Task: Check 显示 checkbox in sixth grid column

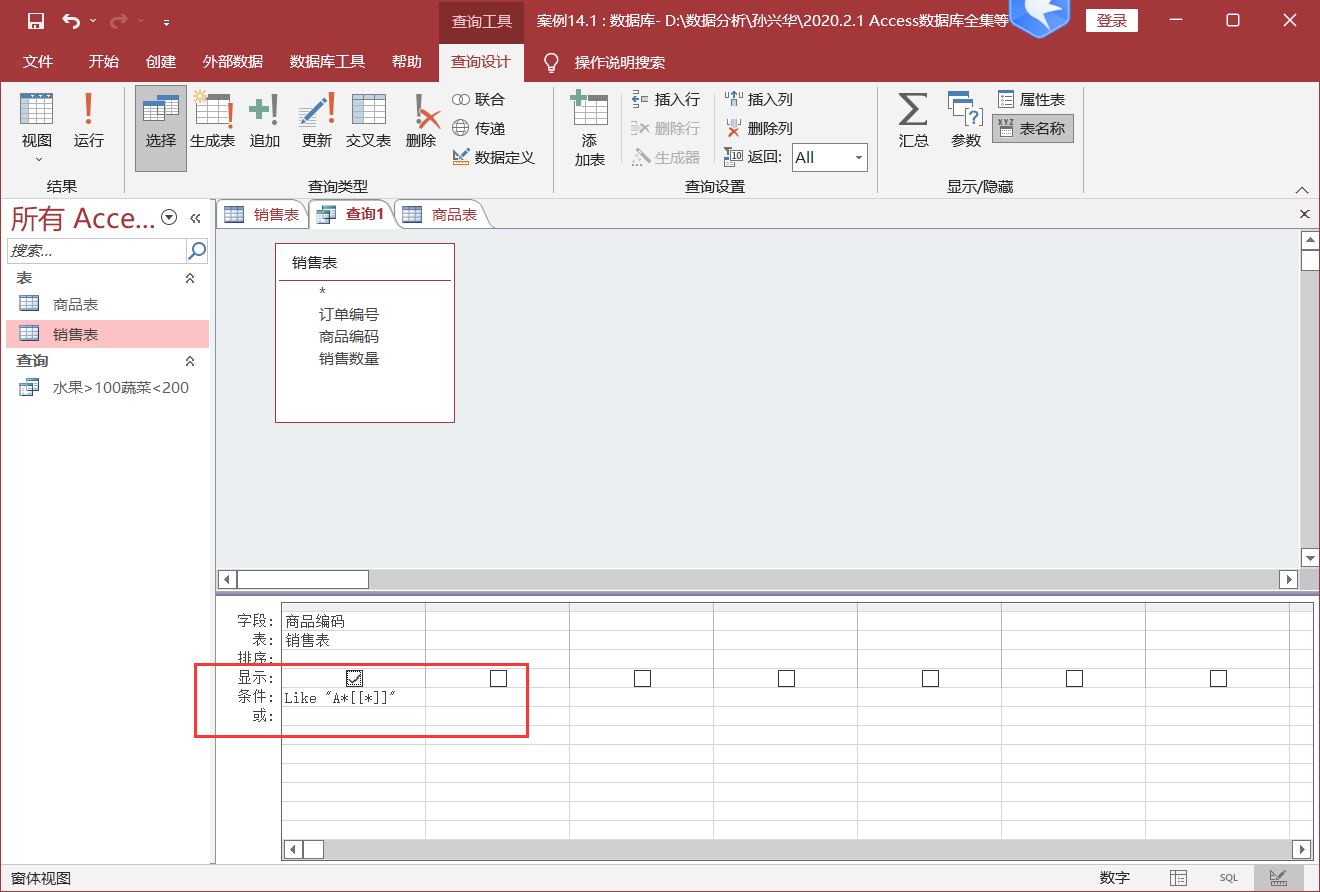Action: (x=1074, y=679)
